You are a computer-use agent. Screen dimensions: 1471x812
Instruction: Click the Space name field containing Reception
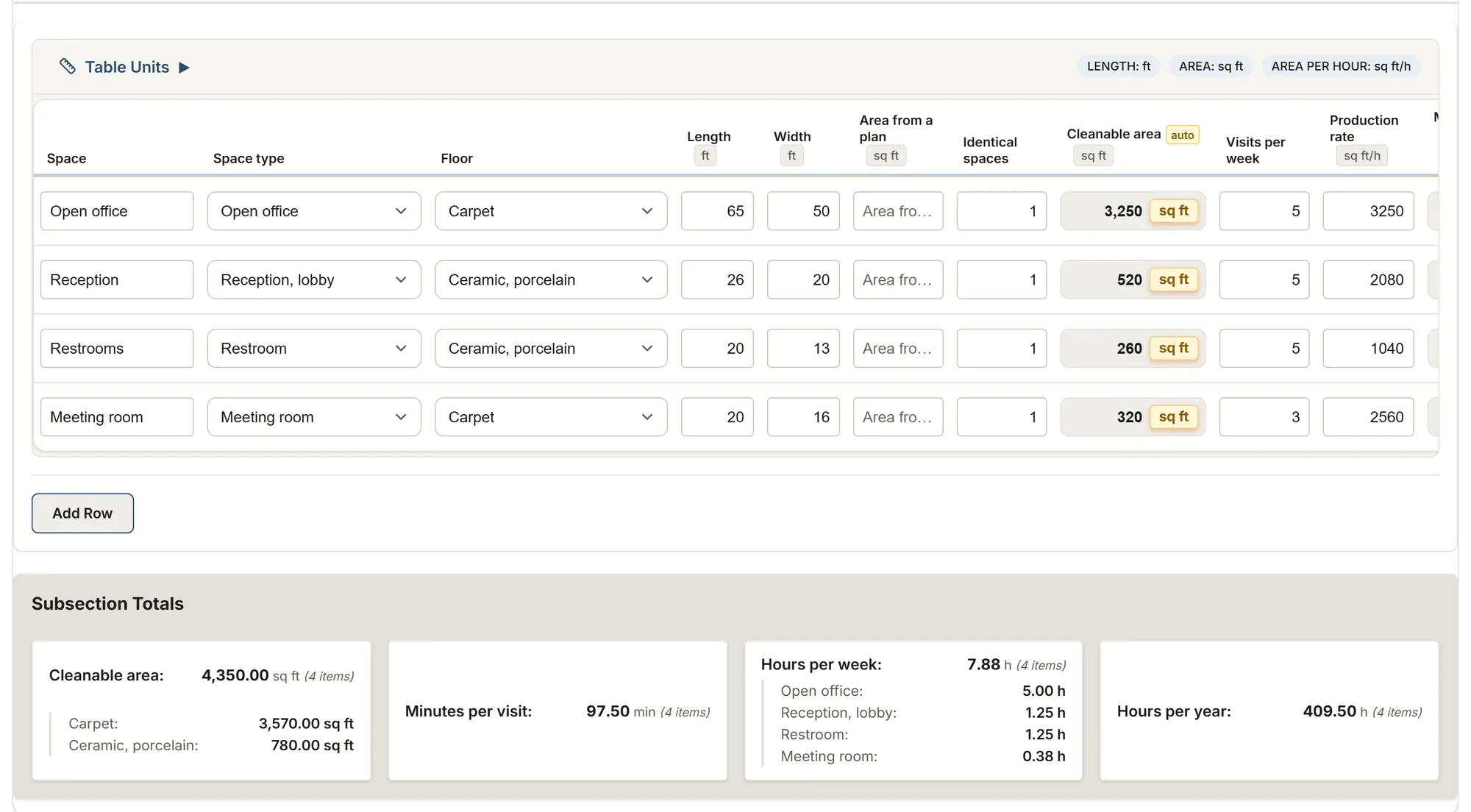[117, 279]
